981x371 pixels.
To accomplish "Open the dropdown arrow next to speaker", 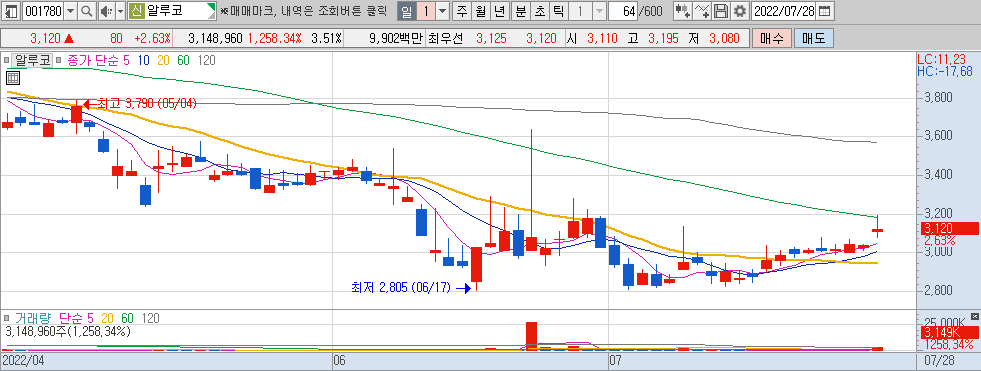I will coord(120,11).
